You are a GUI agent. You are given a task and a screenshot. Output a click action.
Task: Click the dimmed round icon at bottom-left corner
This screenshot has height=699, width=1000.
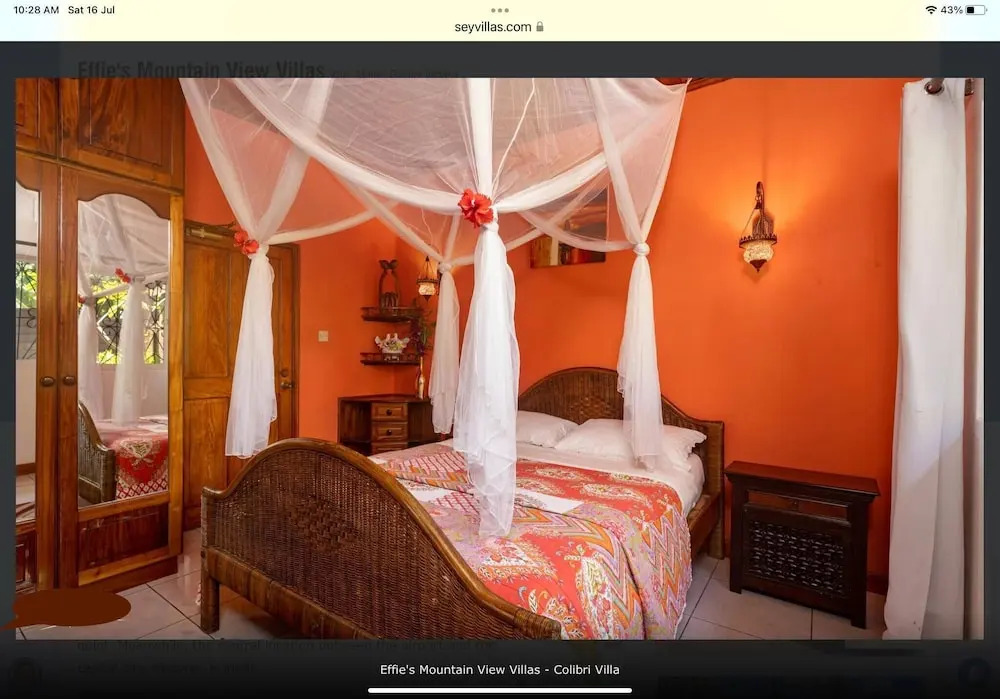point(25,672)
